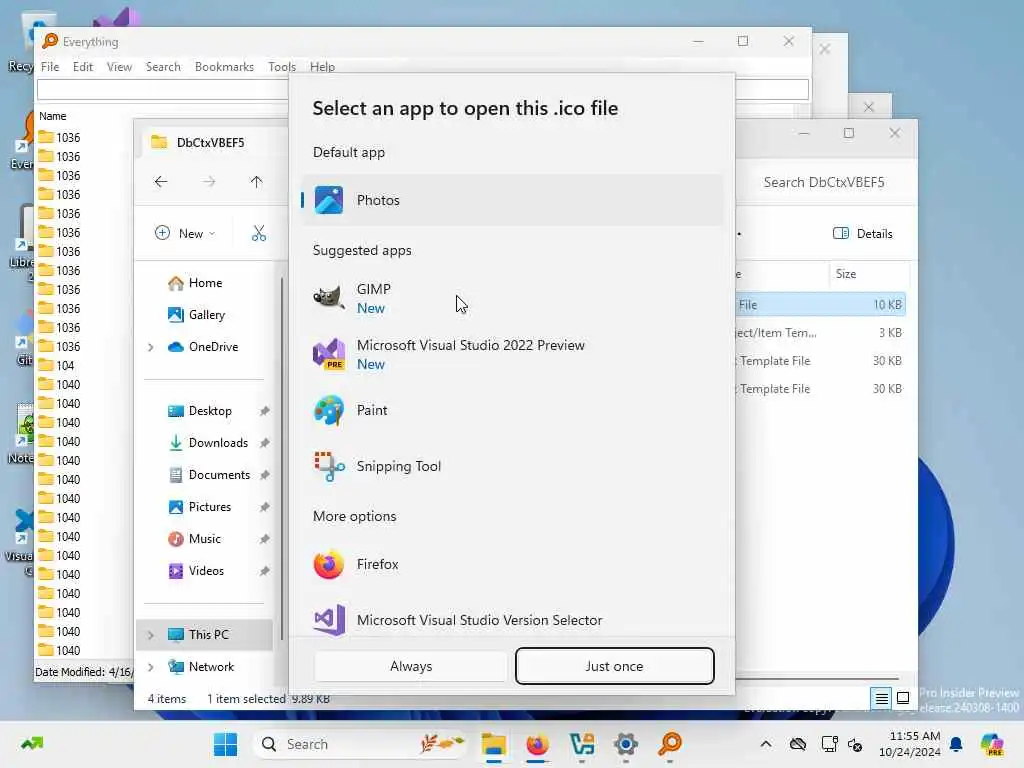Switch Explorer to details list view

(881, 699)
